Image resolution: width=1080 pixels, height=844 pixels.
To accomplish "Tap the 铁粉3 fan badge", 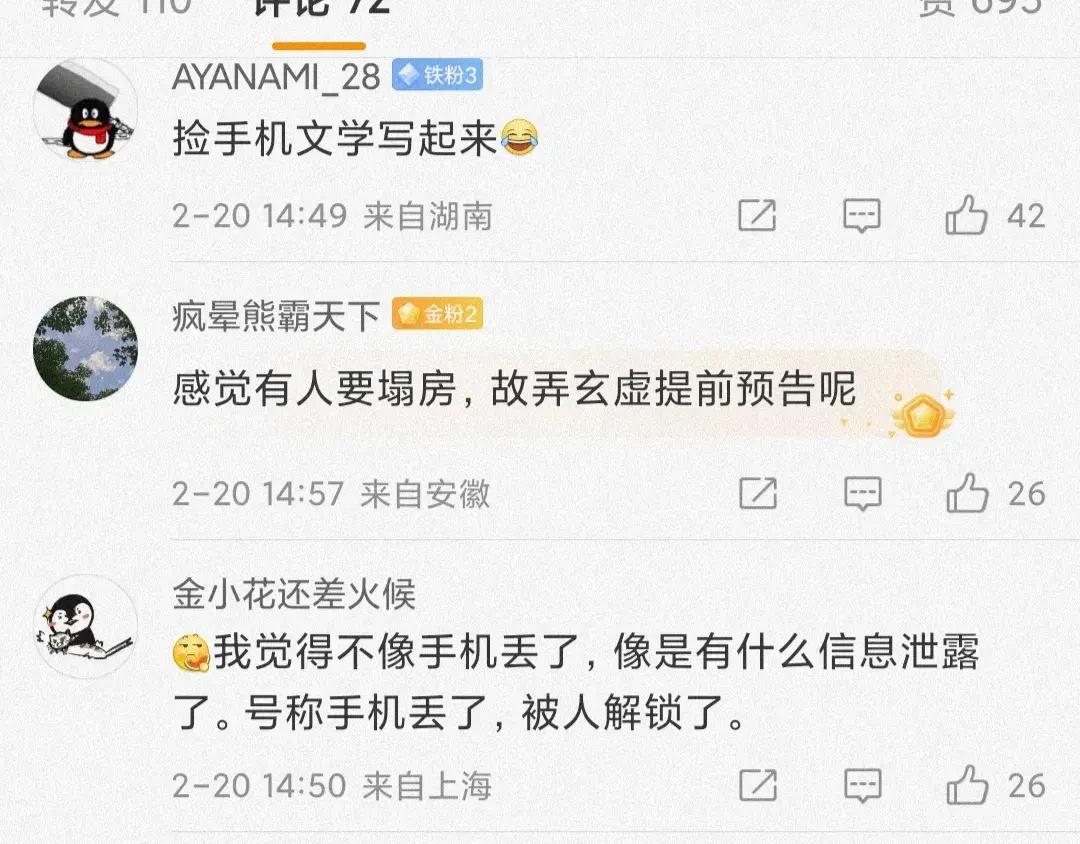I will pos(437,75).
